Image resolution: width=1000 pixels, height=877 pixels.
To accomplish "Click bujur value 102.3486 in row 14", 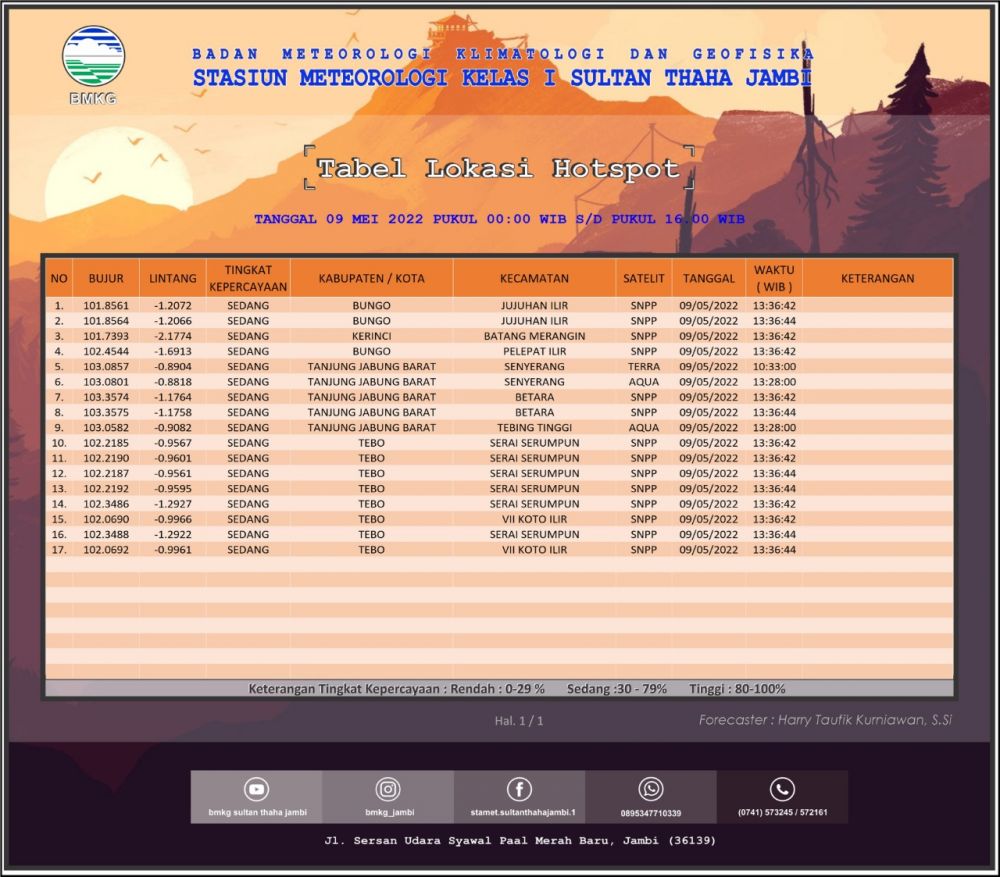I will coord(106,504).
